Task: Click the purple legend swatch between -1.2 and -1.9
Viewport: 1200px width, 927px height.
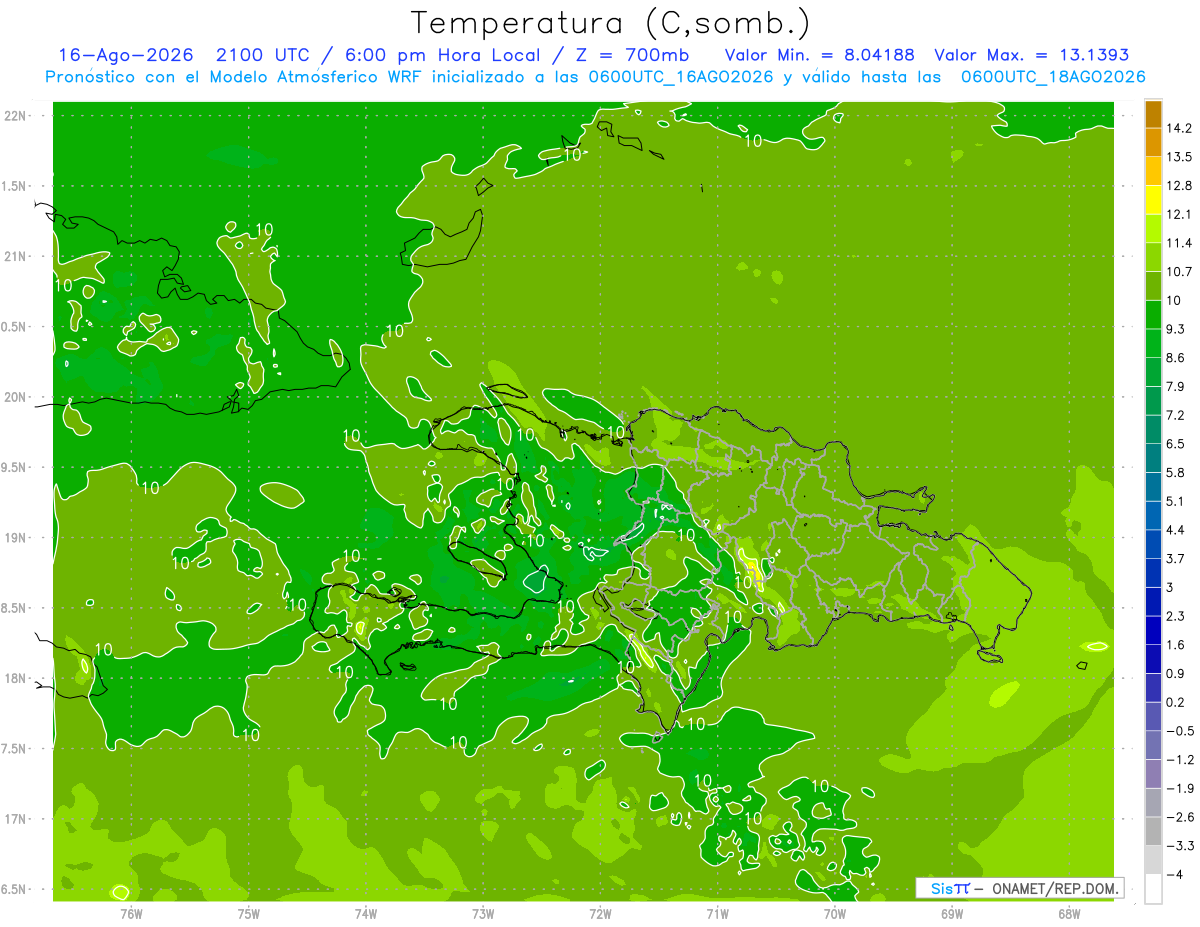Action: click(1153, 774)
